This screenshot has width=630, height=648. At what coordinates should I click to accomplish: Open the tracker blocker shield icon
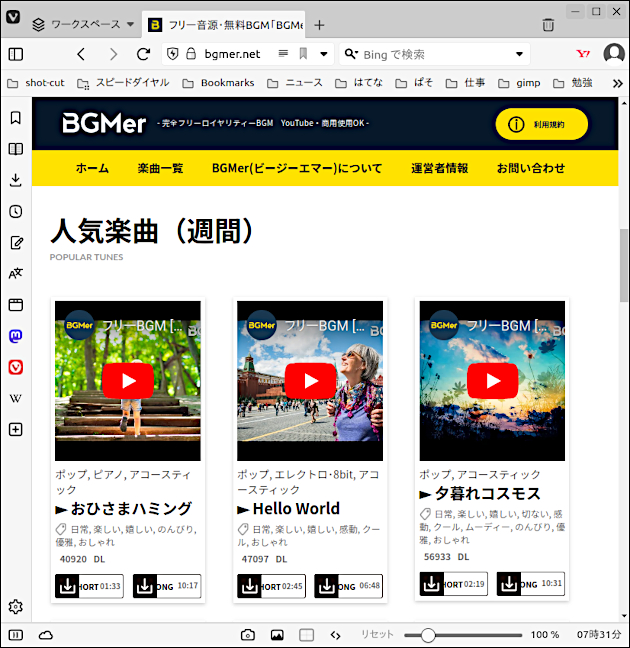click(173, 54)
